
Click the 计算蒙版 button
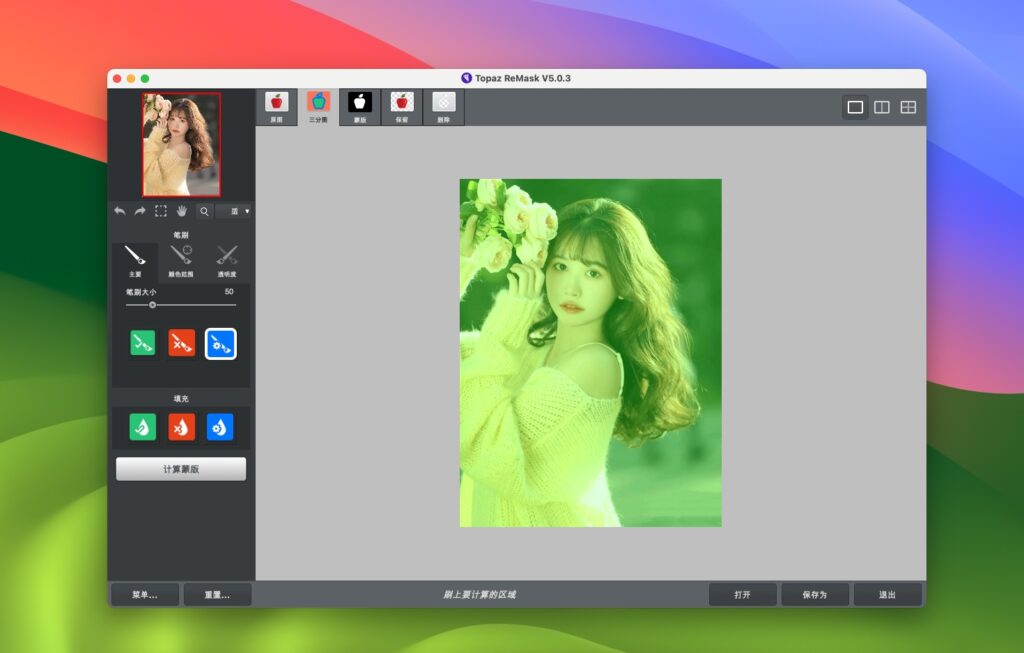click(181, 468)
